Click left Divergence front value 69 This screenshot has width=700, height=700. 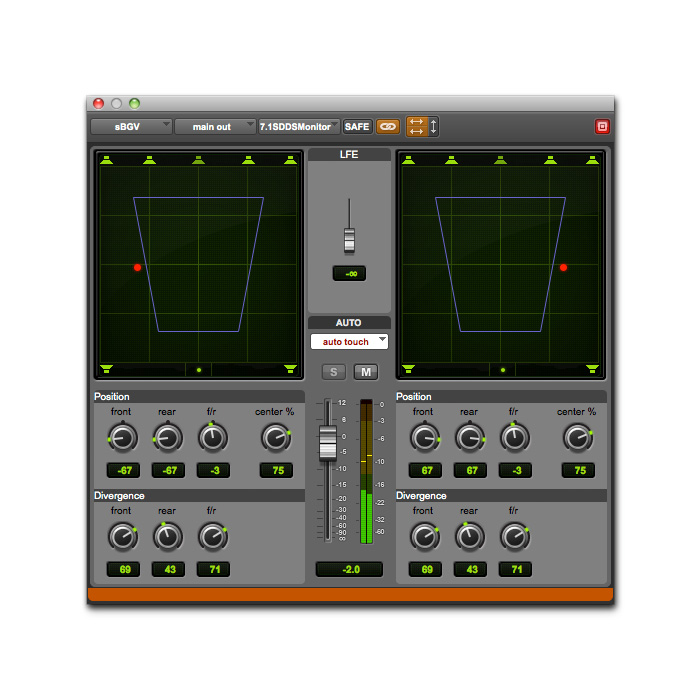123,569
